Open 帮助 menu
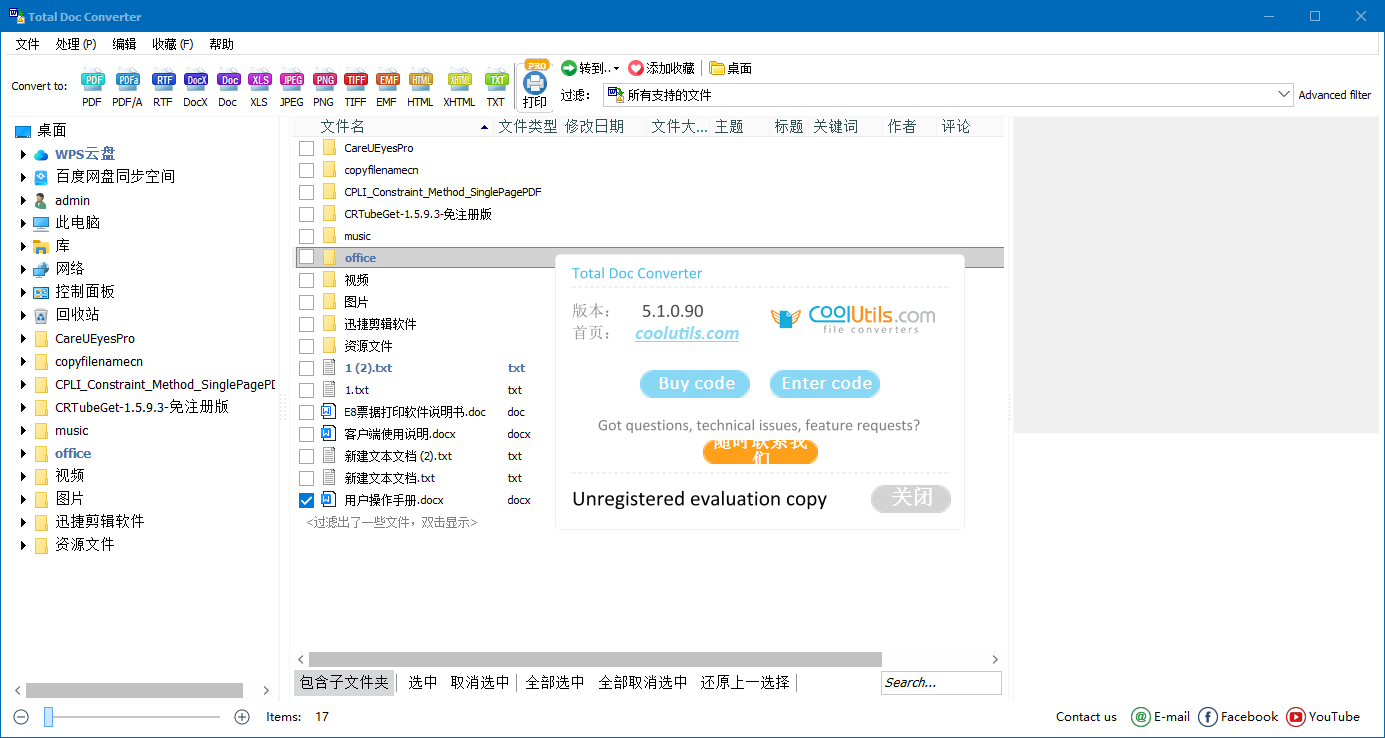The image size is (1385, 738). 222,44
